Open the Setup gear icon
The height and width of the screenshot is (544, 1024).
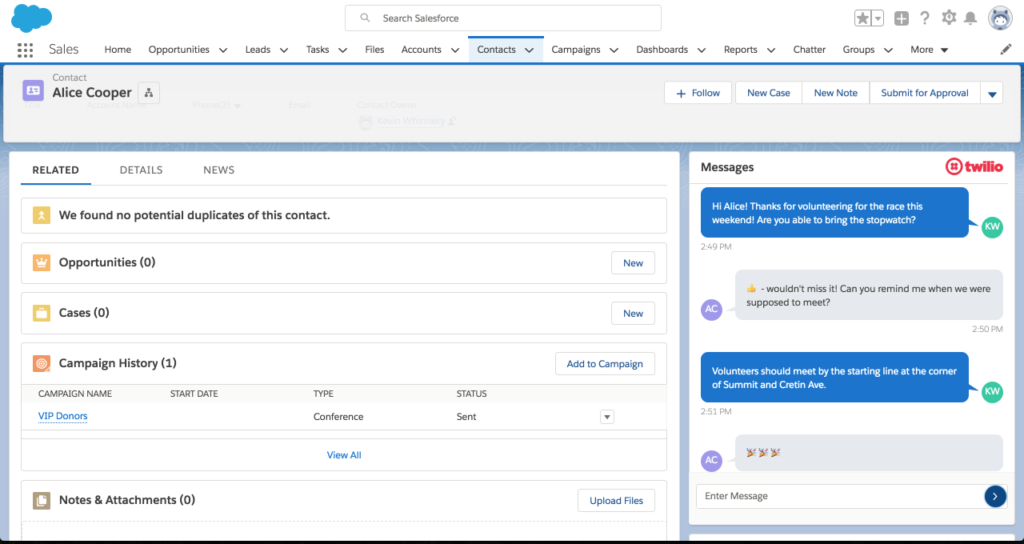click(949, 18)
